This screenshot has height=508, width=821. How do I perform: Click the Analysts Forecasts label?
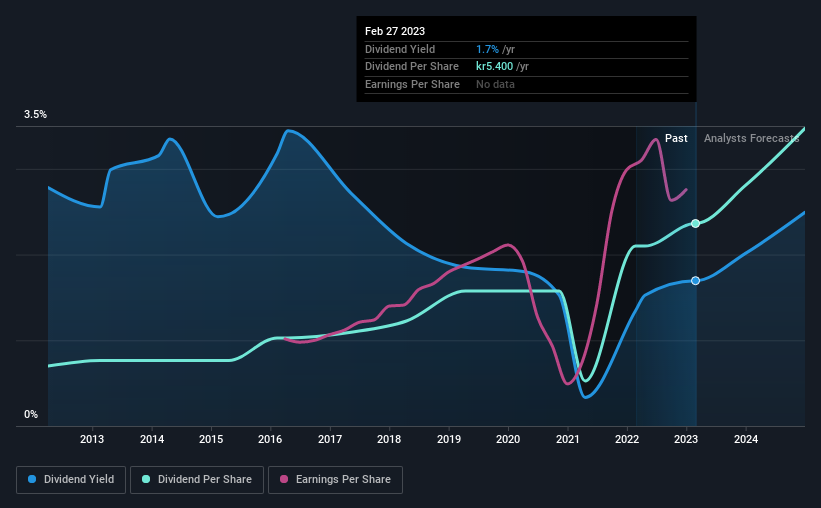coord(751,138)
